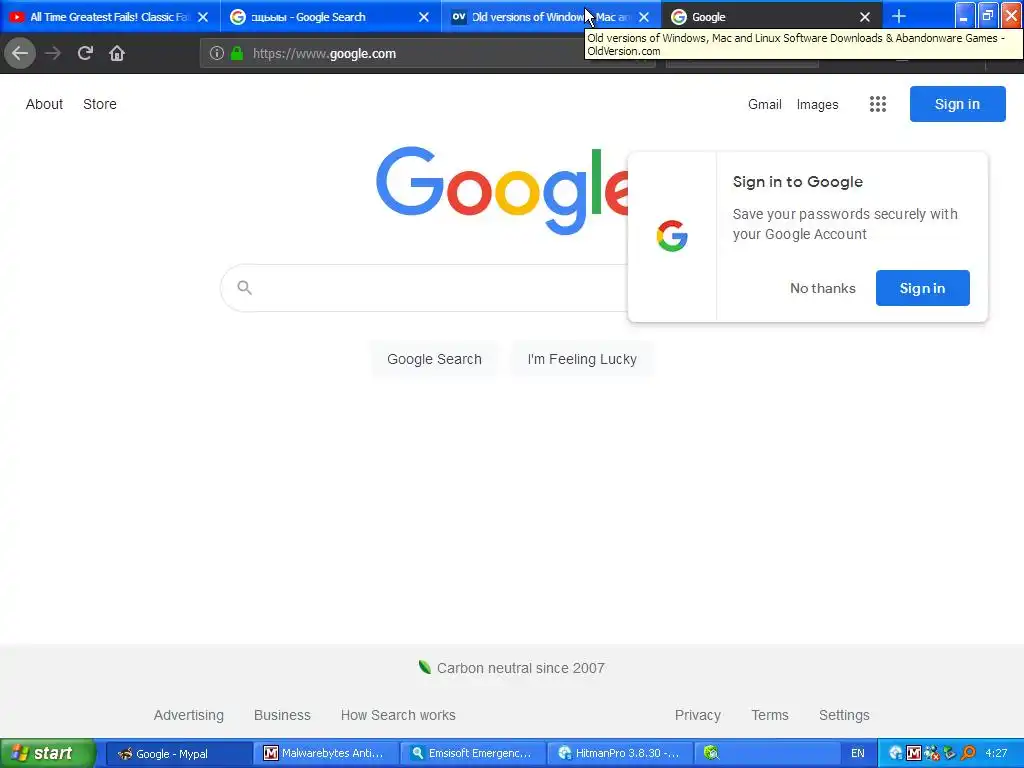This screenshot has height=768, width=1024.
Task: Open the Store link
Action: [100, 104]
